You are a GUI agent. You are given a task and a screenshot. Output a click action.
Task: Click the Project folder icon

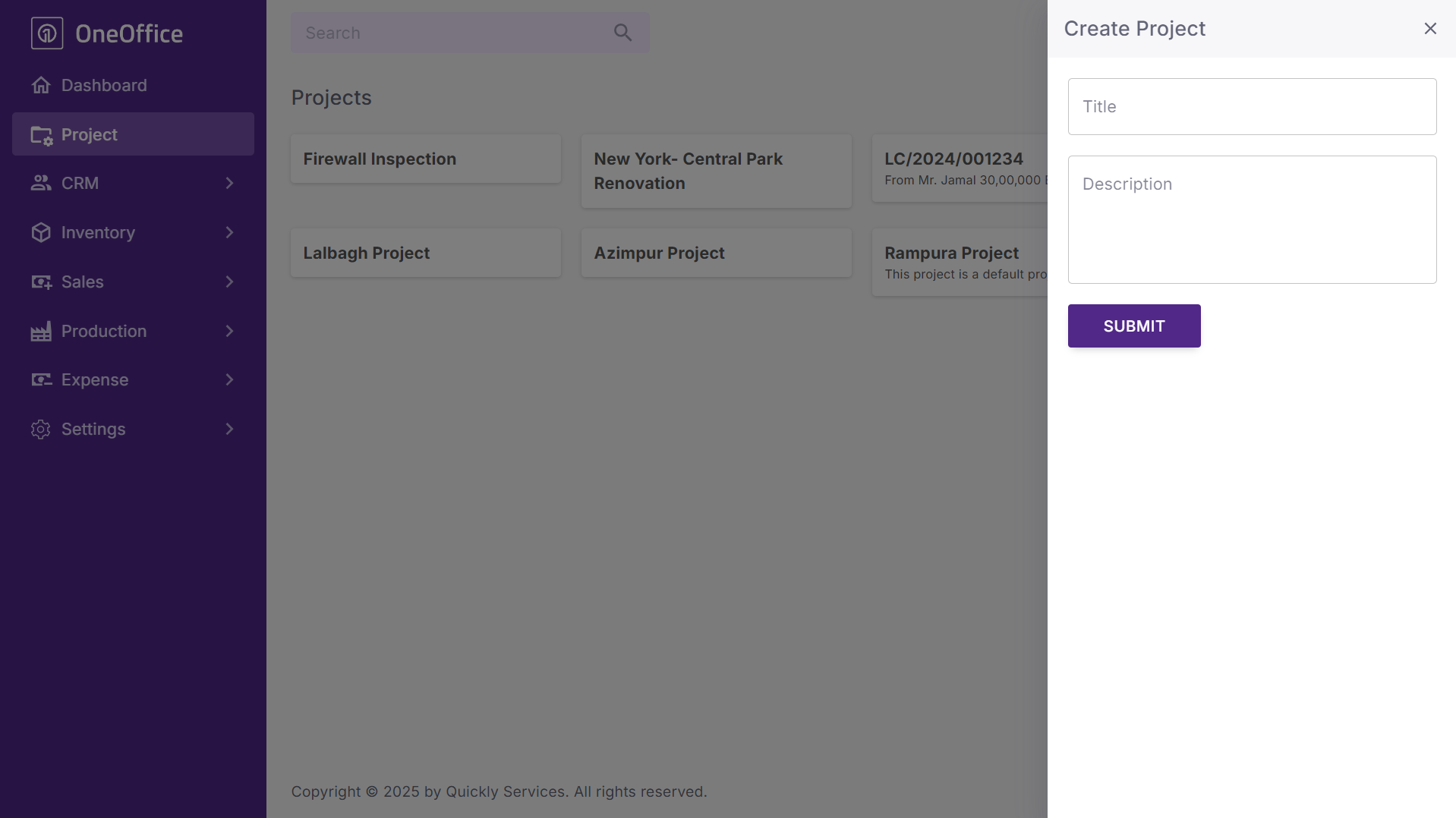click(41, 135)
